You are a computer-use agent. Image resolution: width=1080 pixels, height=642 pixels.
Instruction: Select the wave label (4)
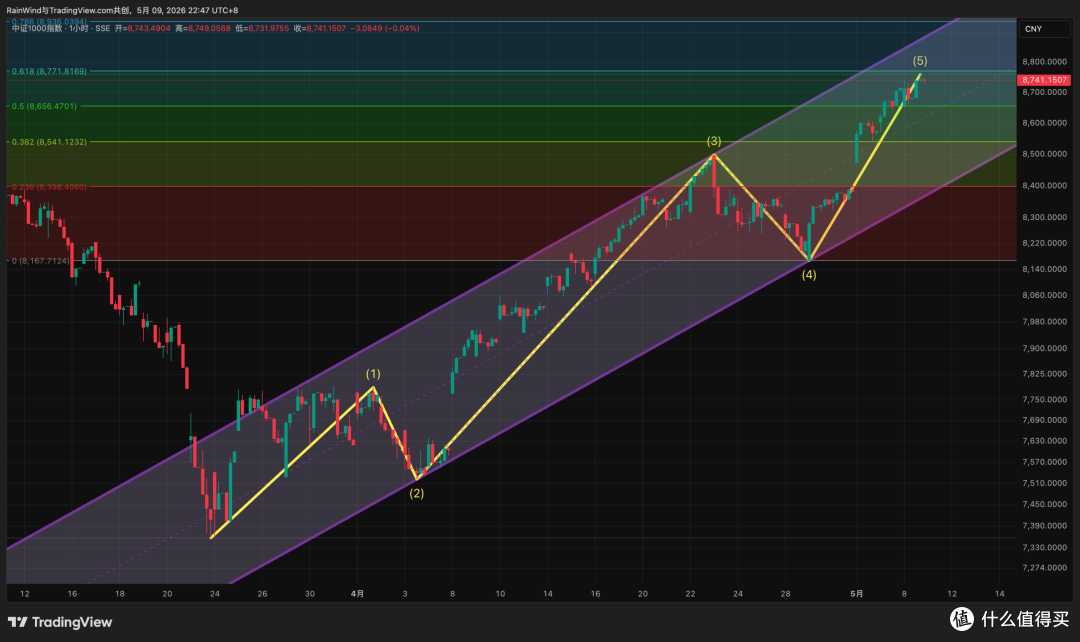809,275
